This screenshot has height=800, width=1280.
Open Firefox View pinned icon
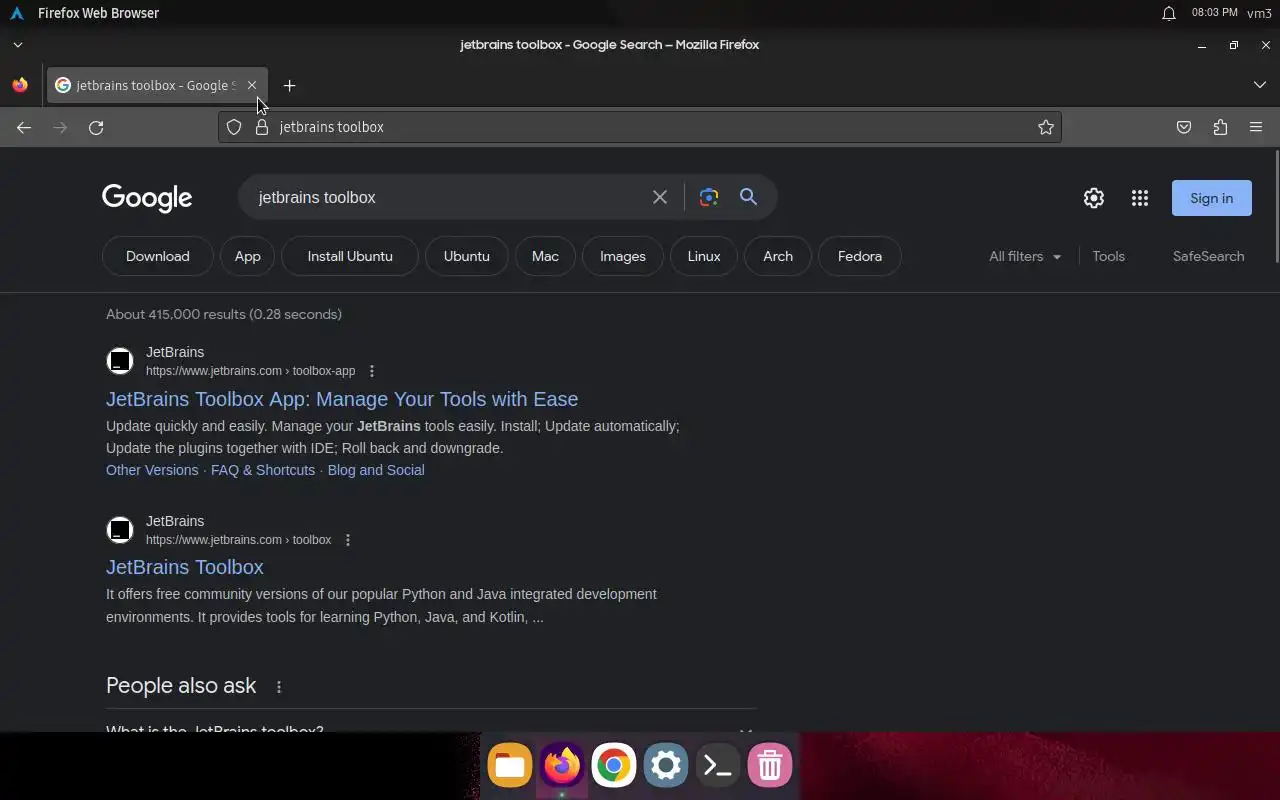20,85
